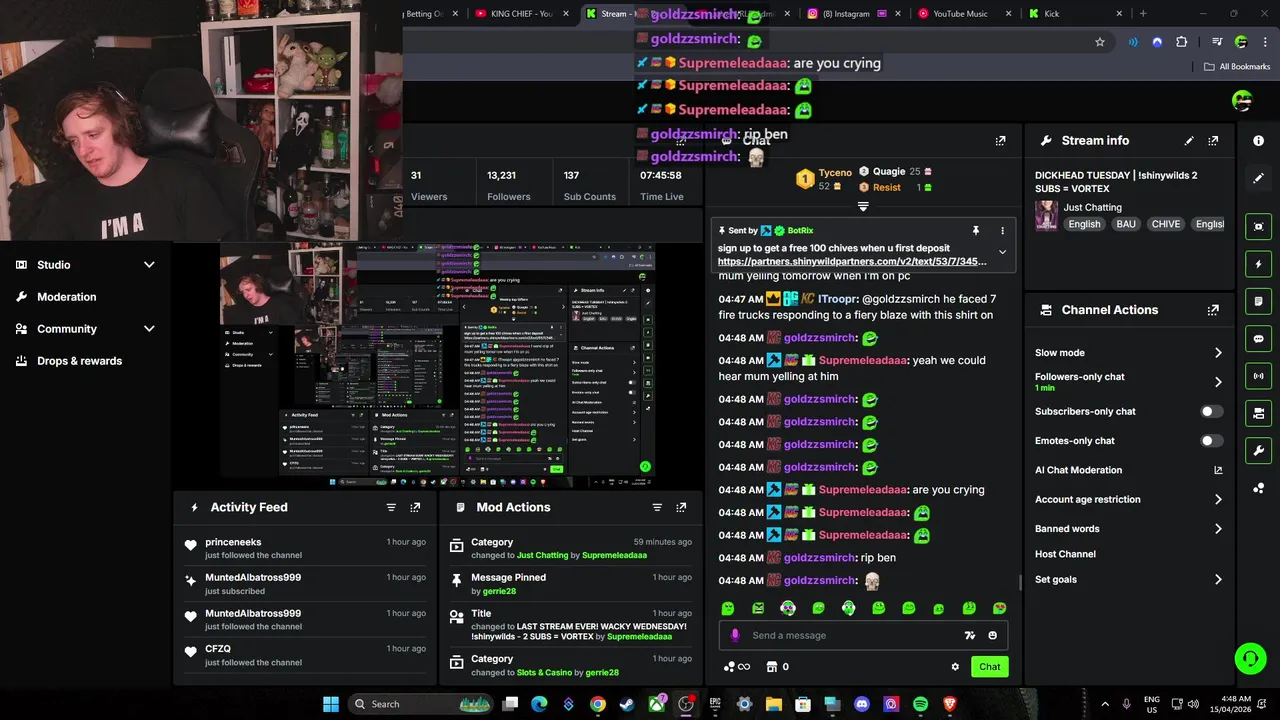1280x720 pixels.
Task: Click the stream preview thumbnail
Action: coord(438,364)
